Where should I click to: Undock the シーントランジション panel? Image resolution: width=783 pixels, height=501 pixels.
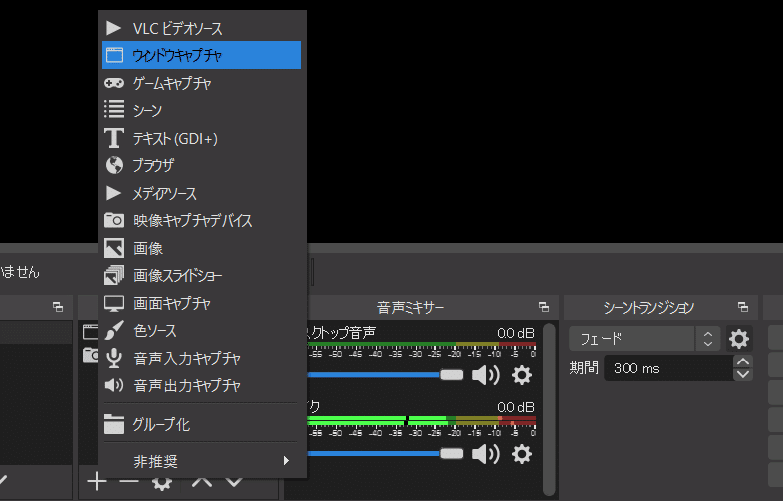click(x=743, y=307)
